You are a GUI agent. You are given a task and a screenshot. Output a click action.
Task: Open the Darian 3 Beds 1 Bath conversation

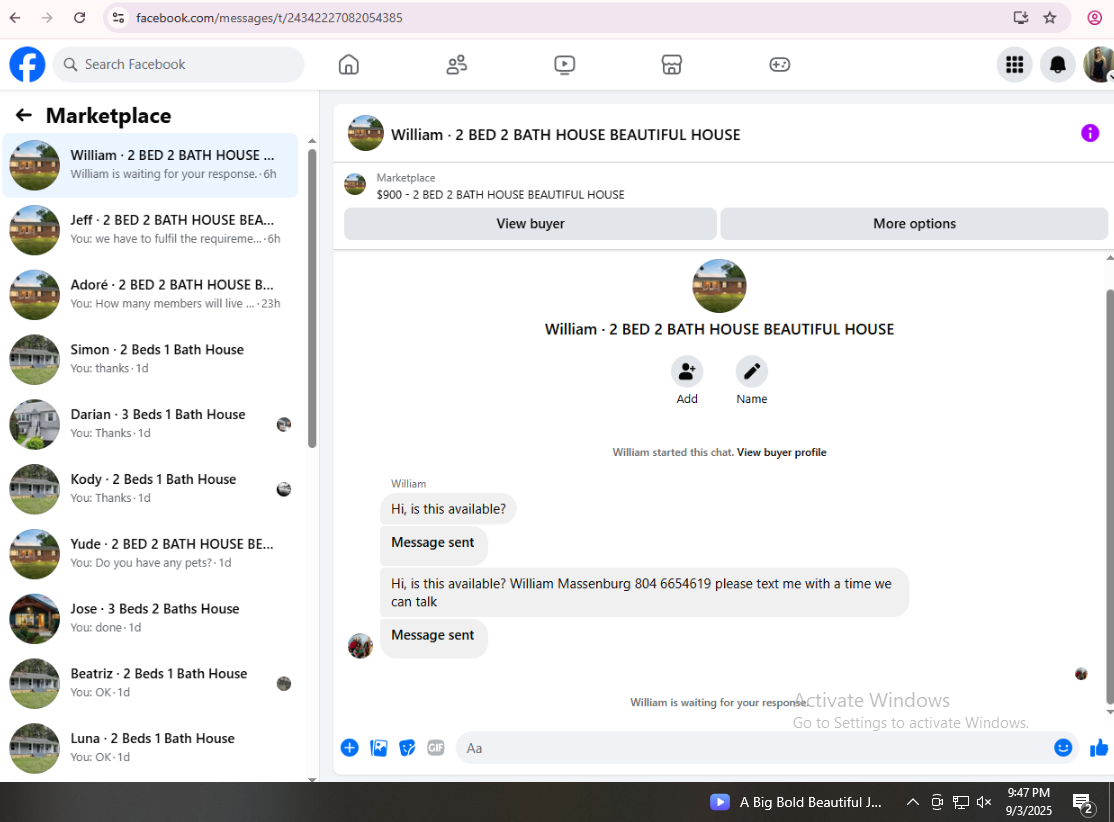tap(151, 424)
